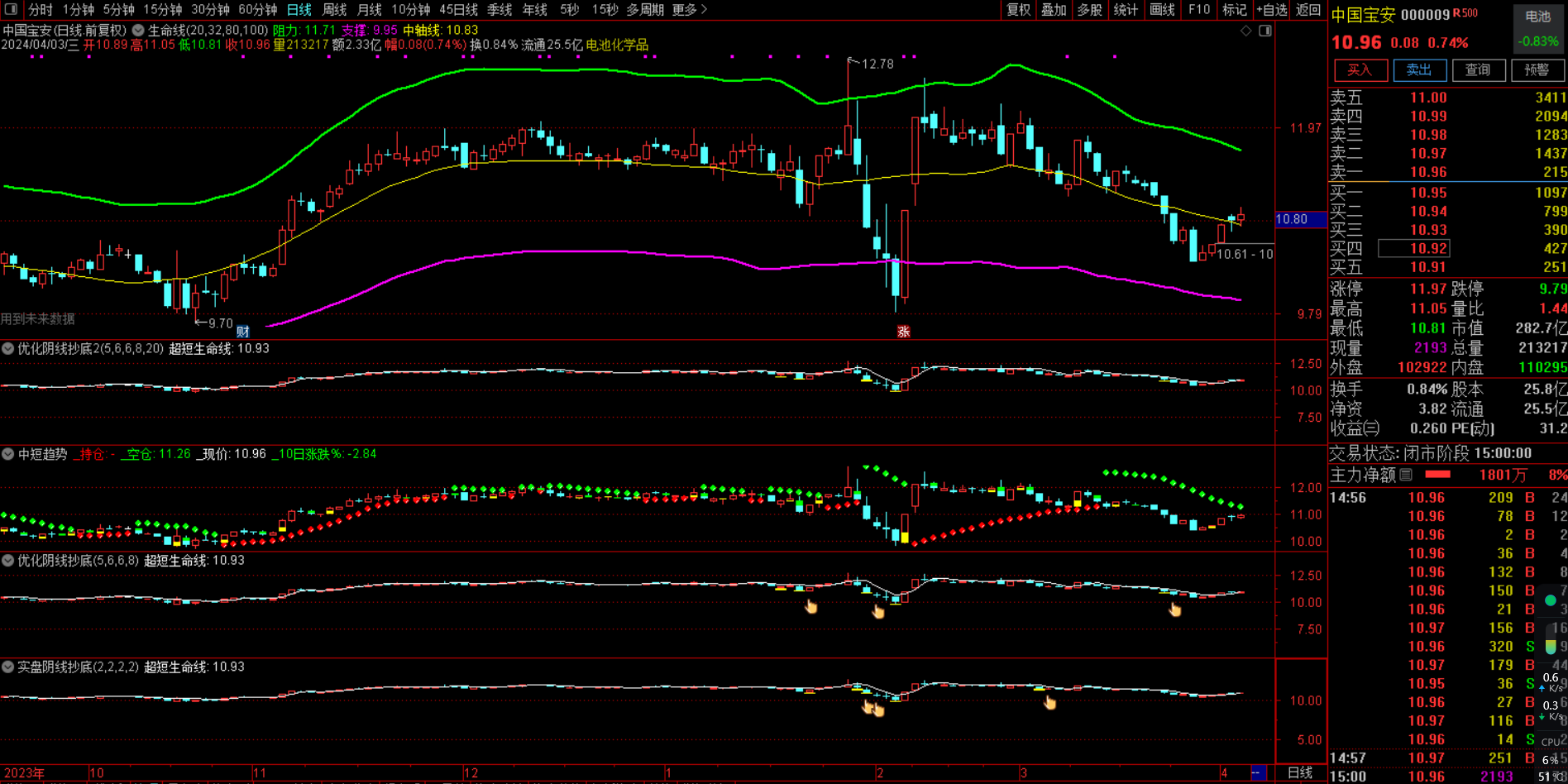Open 多周期 view
This screenshot has width=1568, height=784.
click(x=645, y=9)
